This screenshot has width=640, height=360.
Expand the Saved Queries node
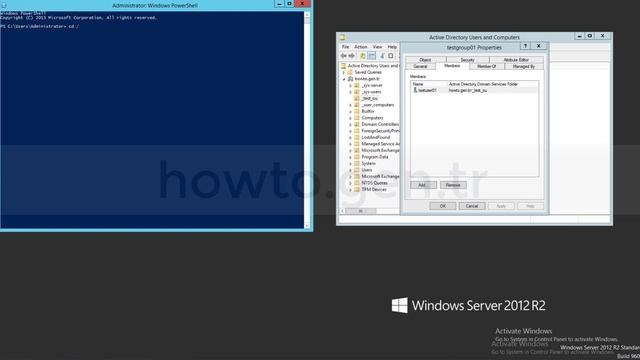(x=344, y=72)
